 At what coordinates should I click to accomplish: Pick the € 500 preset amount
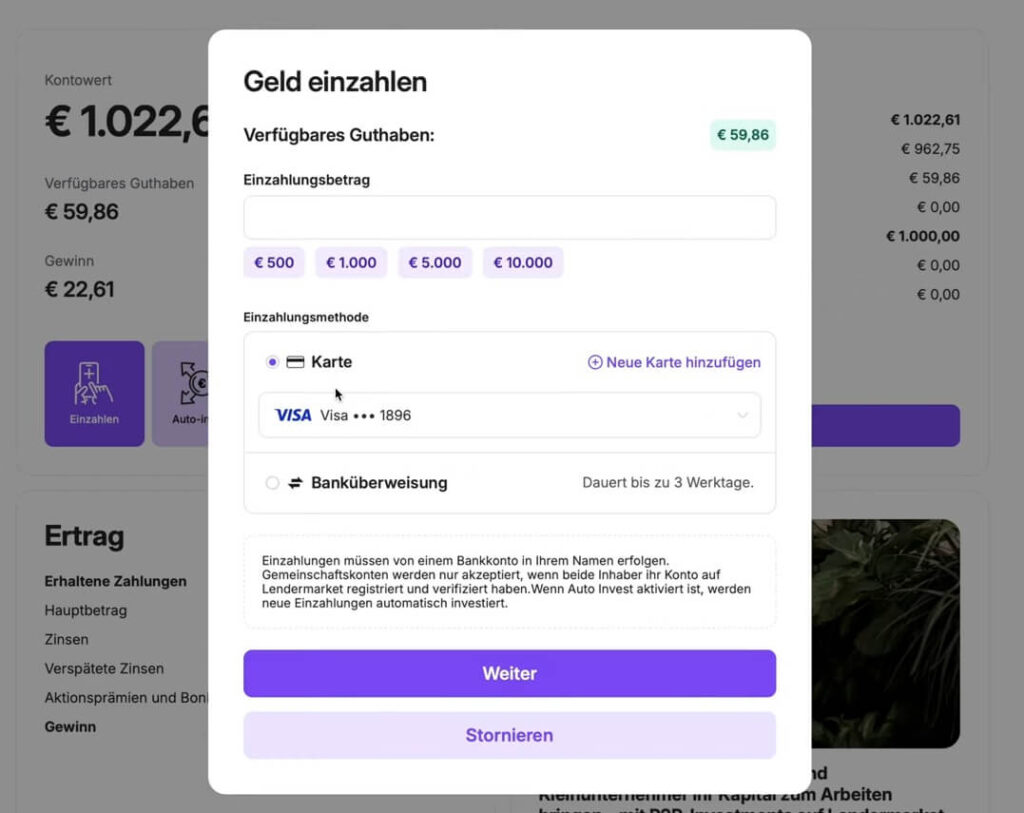click(x=274, y=263)
